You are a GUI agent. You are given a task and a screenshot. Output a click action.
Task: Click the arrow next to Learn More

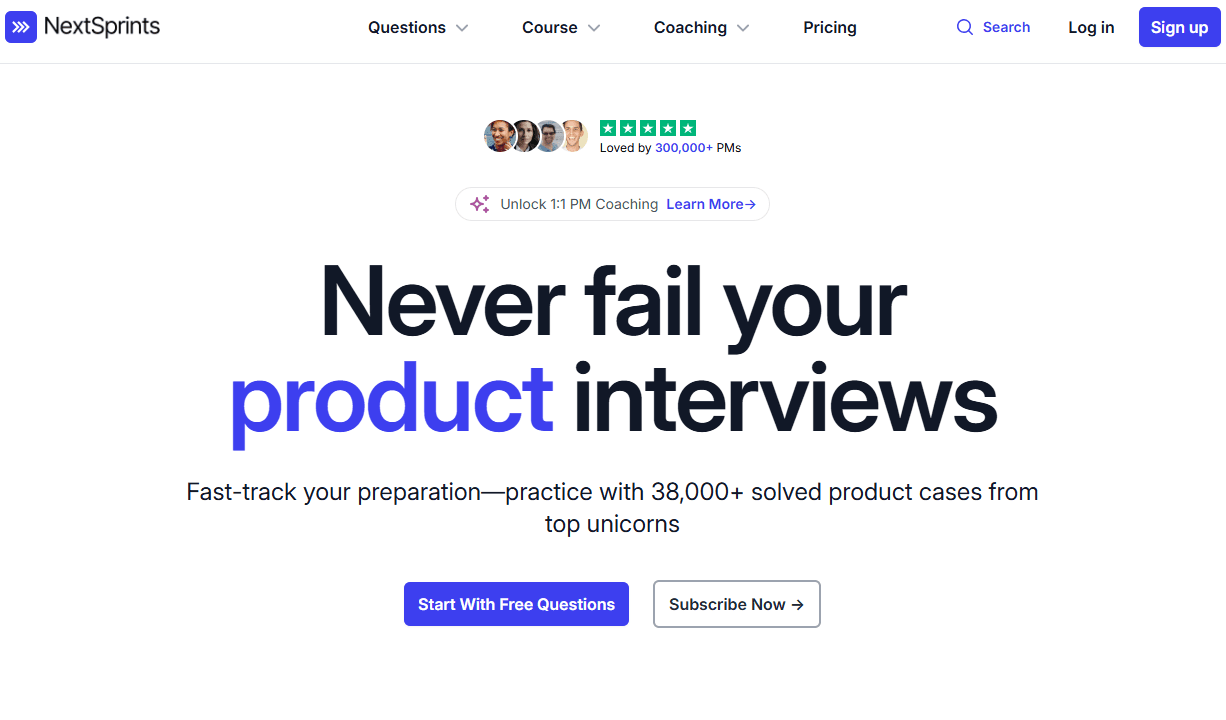[750, 204]
